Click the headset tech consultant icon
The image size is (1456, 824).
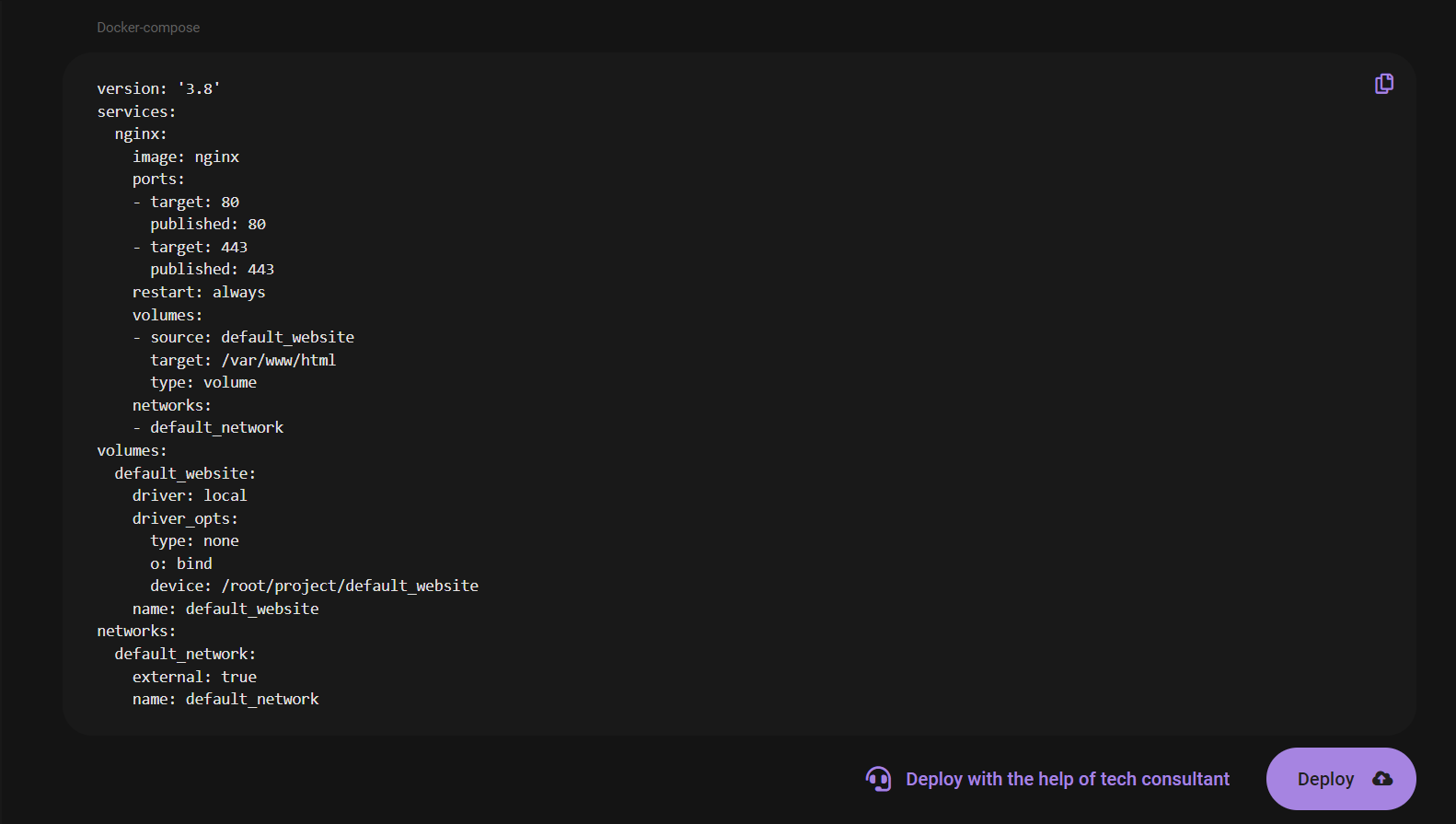pos(878,779)
